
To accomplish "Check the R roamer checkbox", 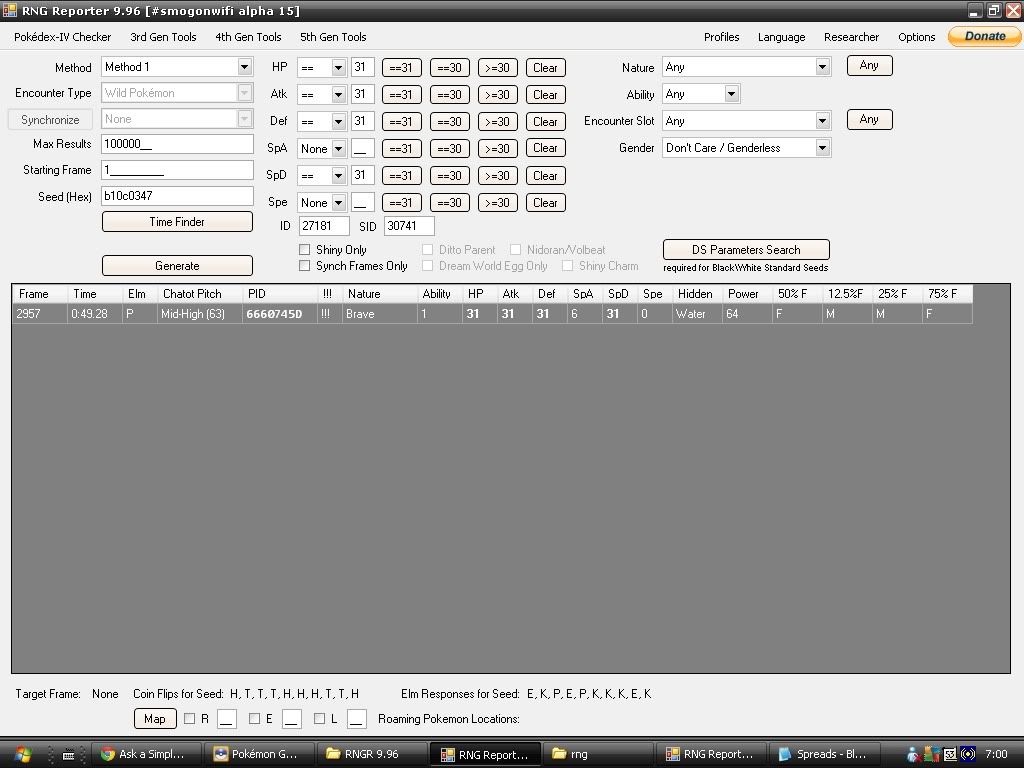I will (x=190, y=719).
